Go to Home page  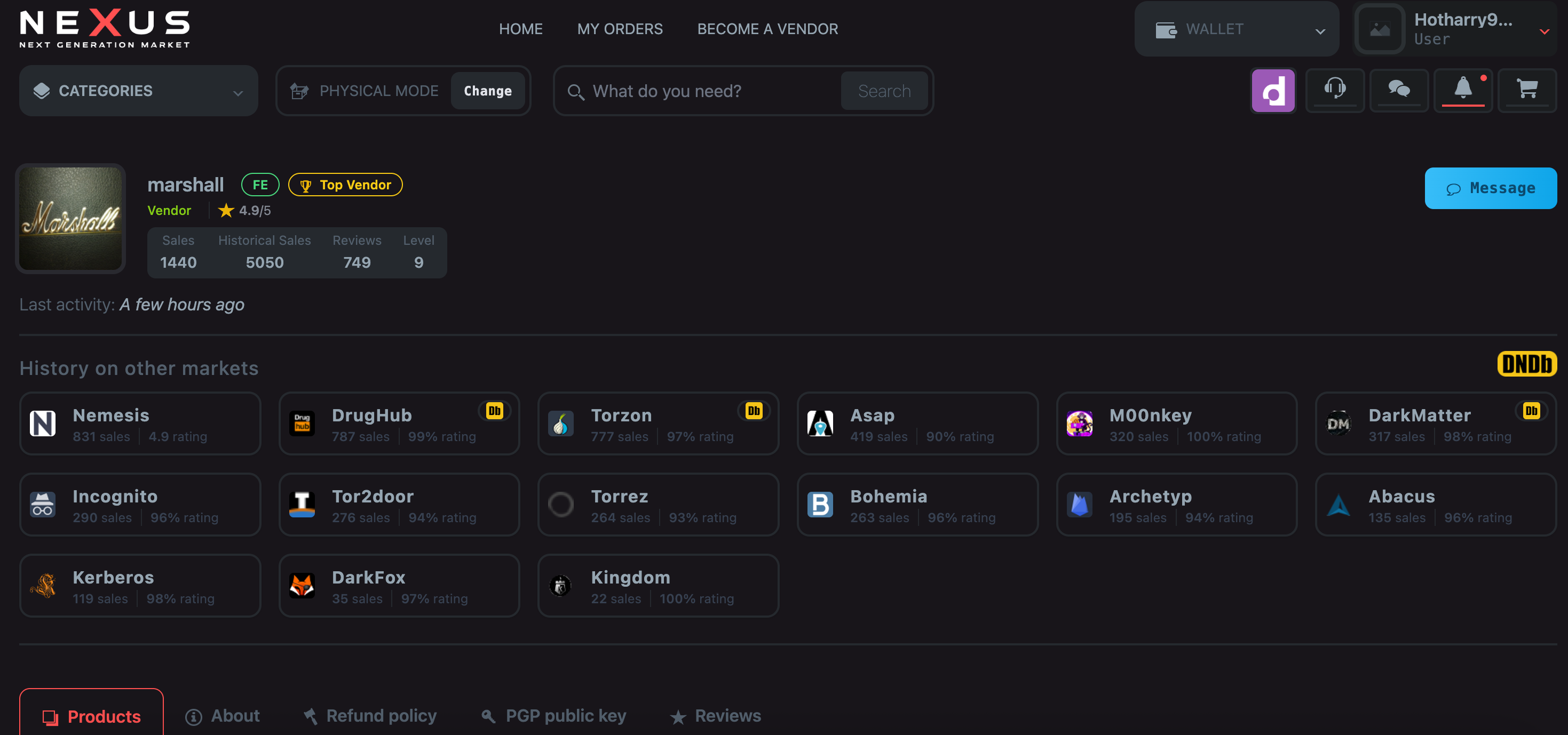520,29
